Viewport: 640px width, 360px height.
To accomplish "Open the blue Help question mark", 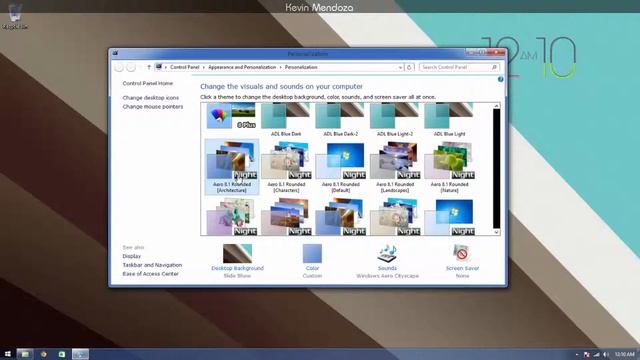I will pyautogui.click(x=500, y=79).
